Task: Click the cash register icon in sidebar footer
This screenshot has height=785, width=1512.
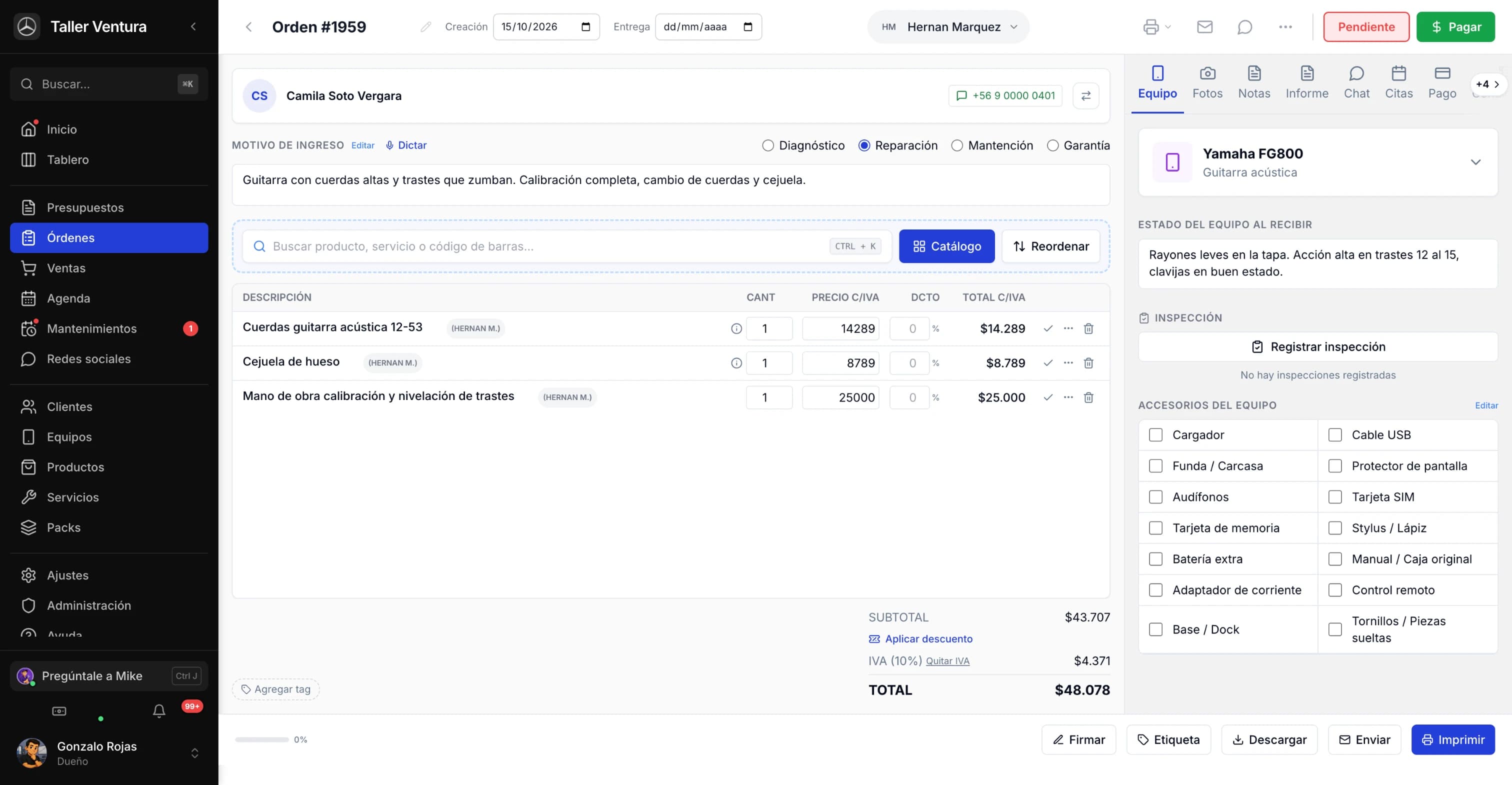Action: point(59,711)
